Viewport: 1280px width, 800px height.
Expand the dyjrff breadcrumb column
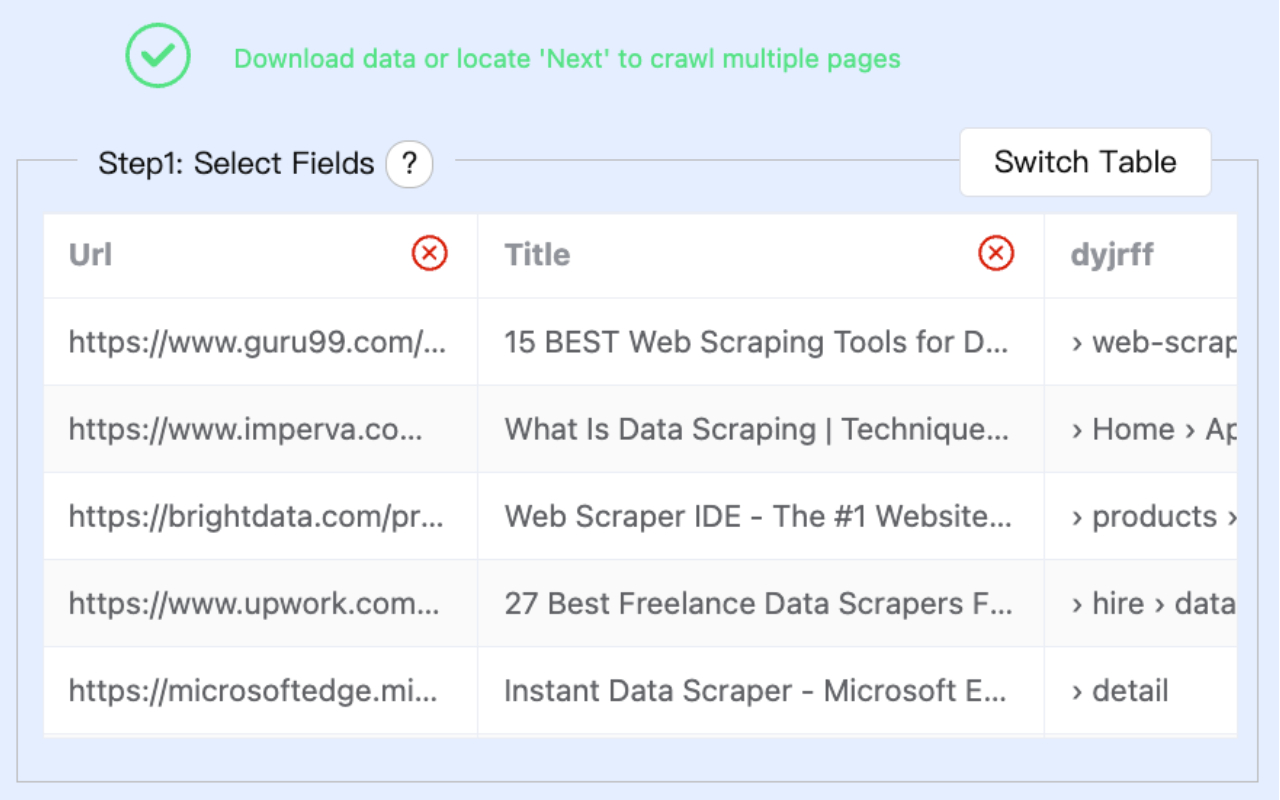1110,255
